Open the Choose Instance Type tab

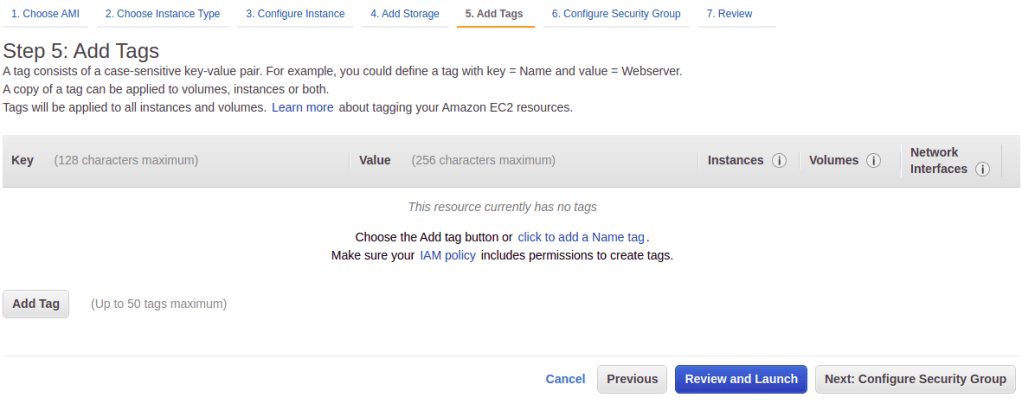pyautogui.click(x=162, y=14)
